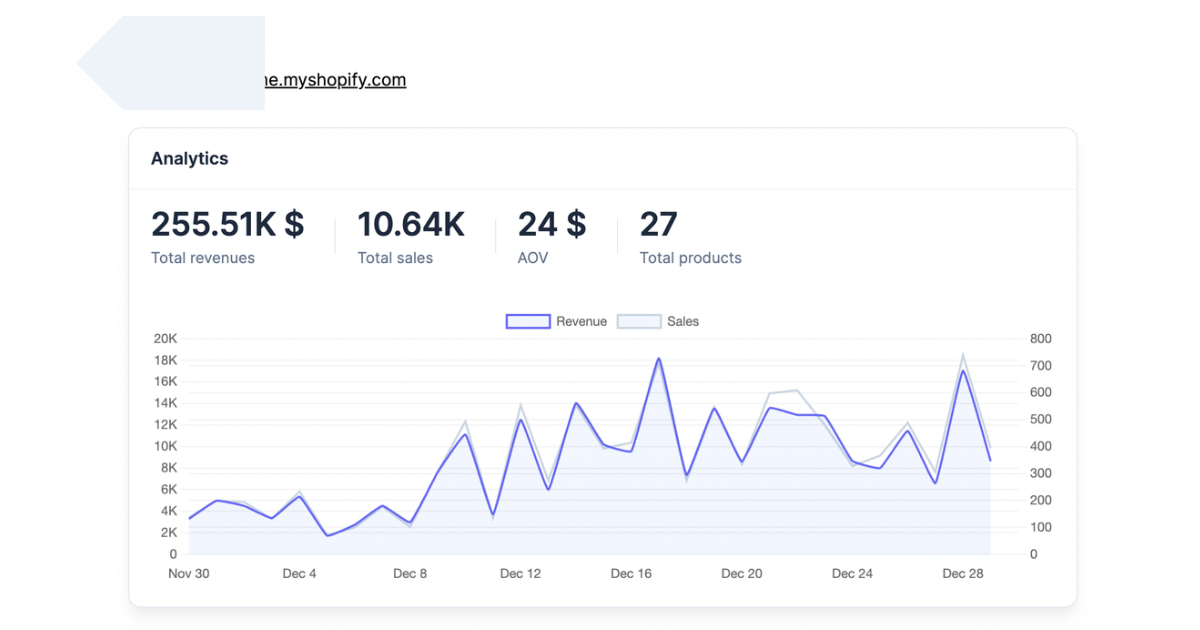Click the Dec 12 x-axis label
This screenshot has height=630, width=1200.
point(520,574)
